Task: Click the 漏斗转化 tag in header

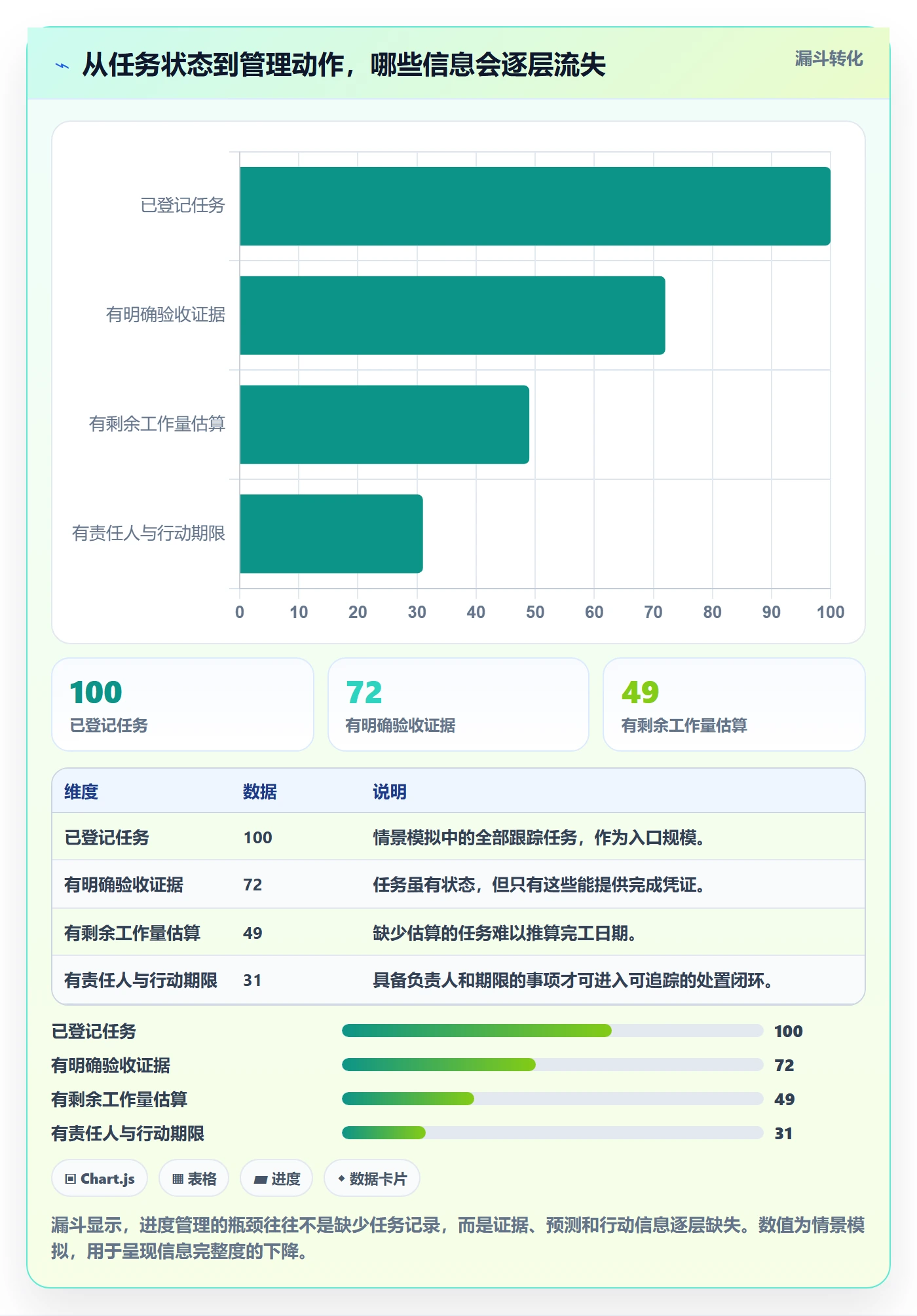Action: 829,59
